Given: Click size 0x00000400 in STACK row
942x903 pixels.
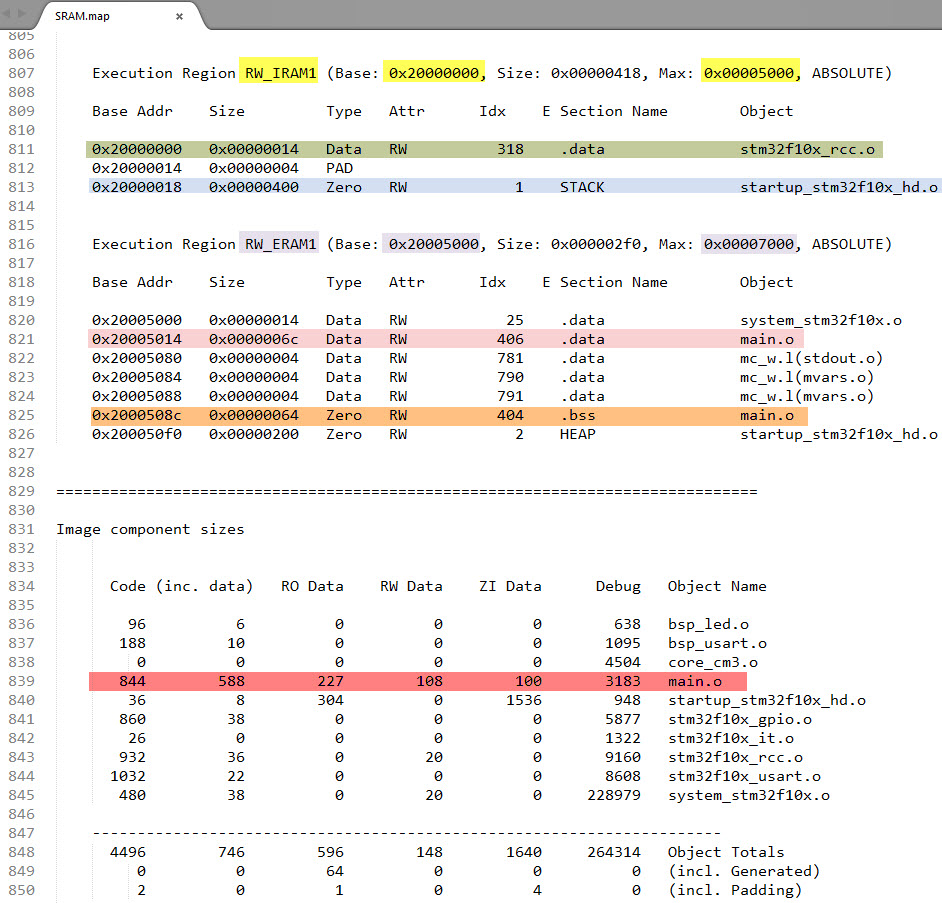Looking at the screenshot, I should [x=254, y=187].
